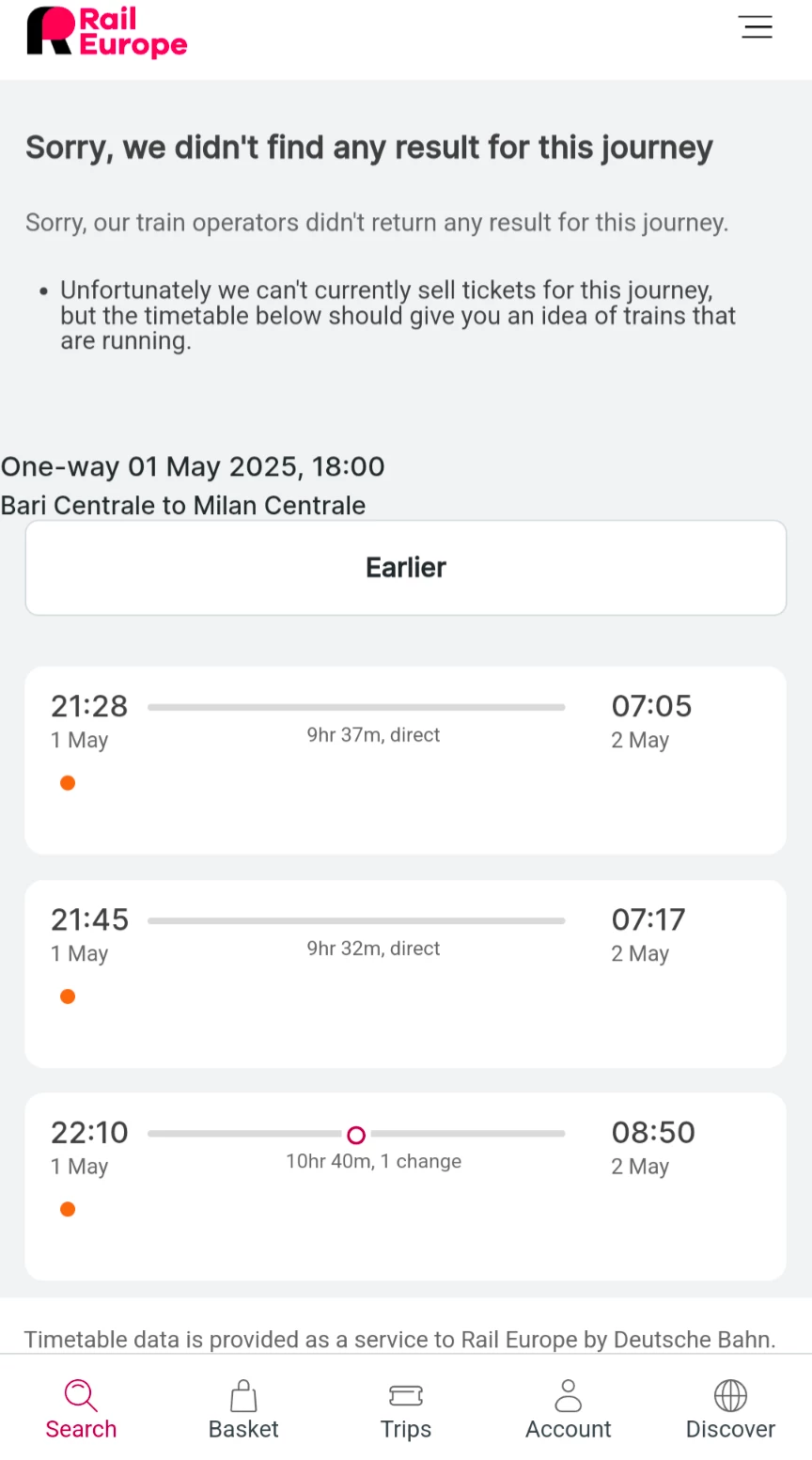
Task: Open the Basket bag icon
Action: click(x=243, y=1395)
